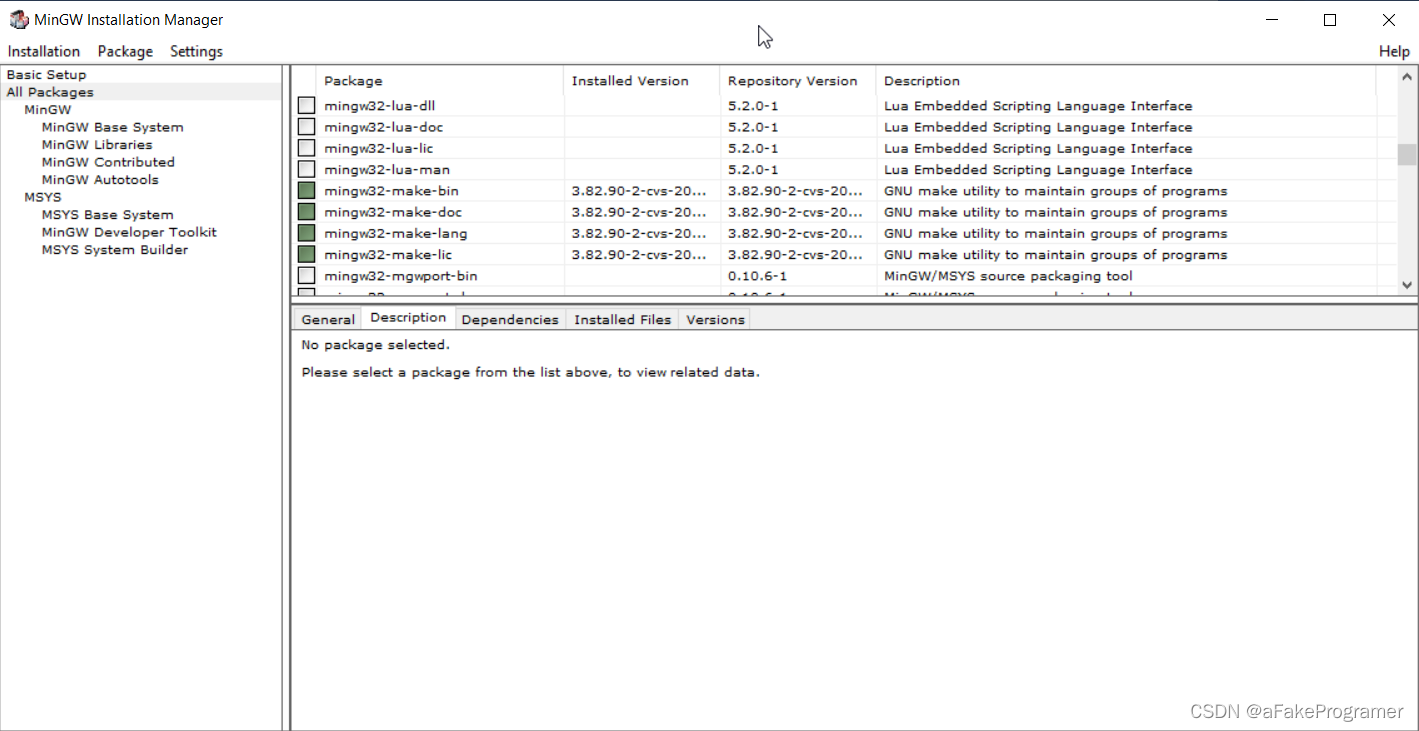Select MinGW Libraries category
Viewport: 1419px width, 731px height.
pos(97,145)
